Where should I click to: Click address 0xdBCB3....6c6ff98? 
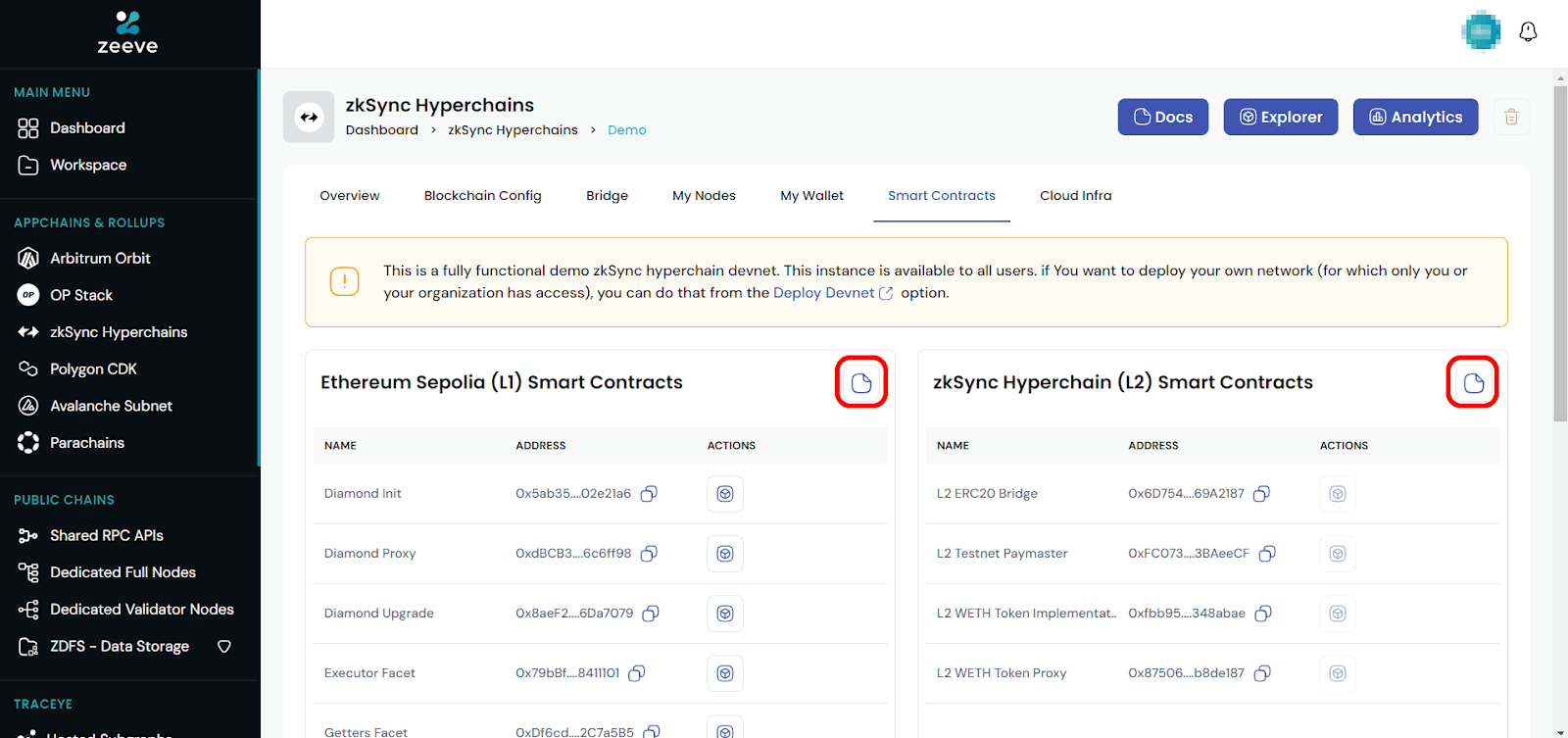573,554
